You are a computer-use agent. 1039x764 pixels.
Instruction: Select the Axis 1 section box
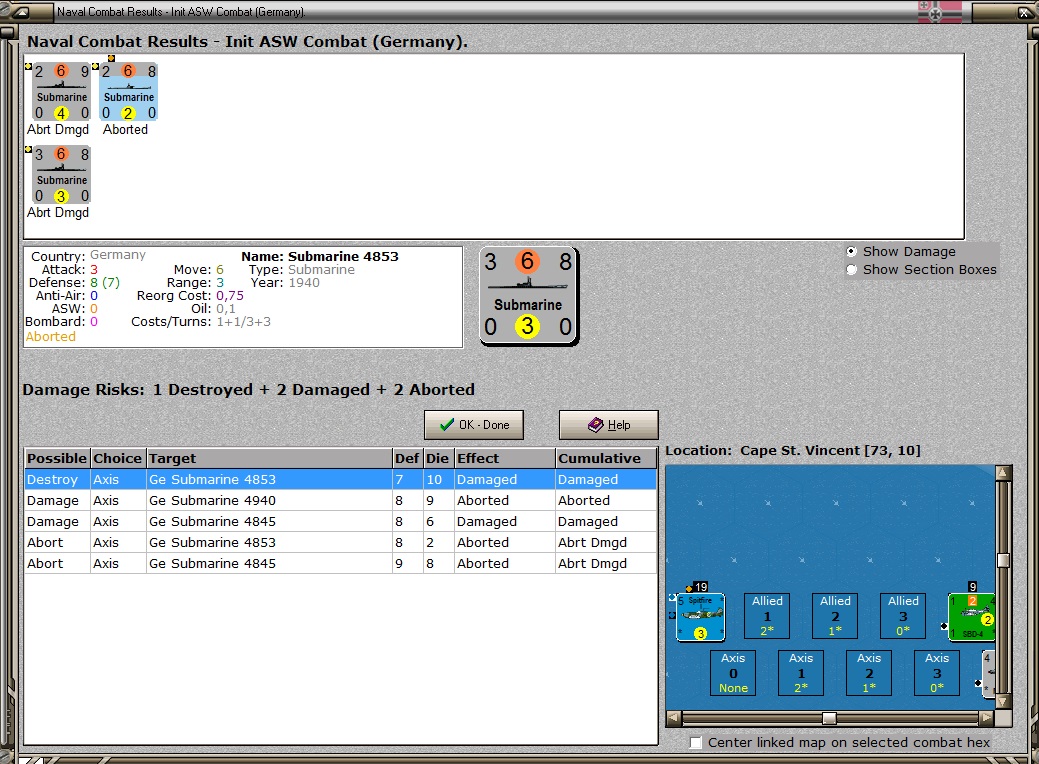tap(800, 673)
